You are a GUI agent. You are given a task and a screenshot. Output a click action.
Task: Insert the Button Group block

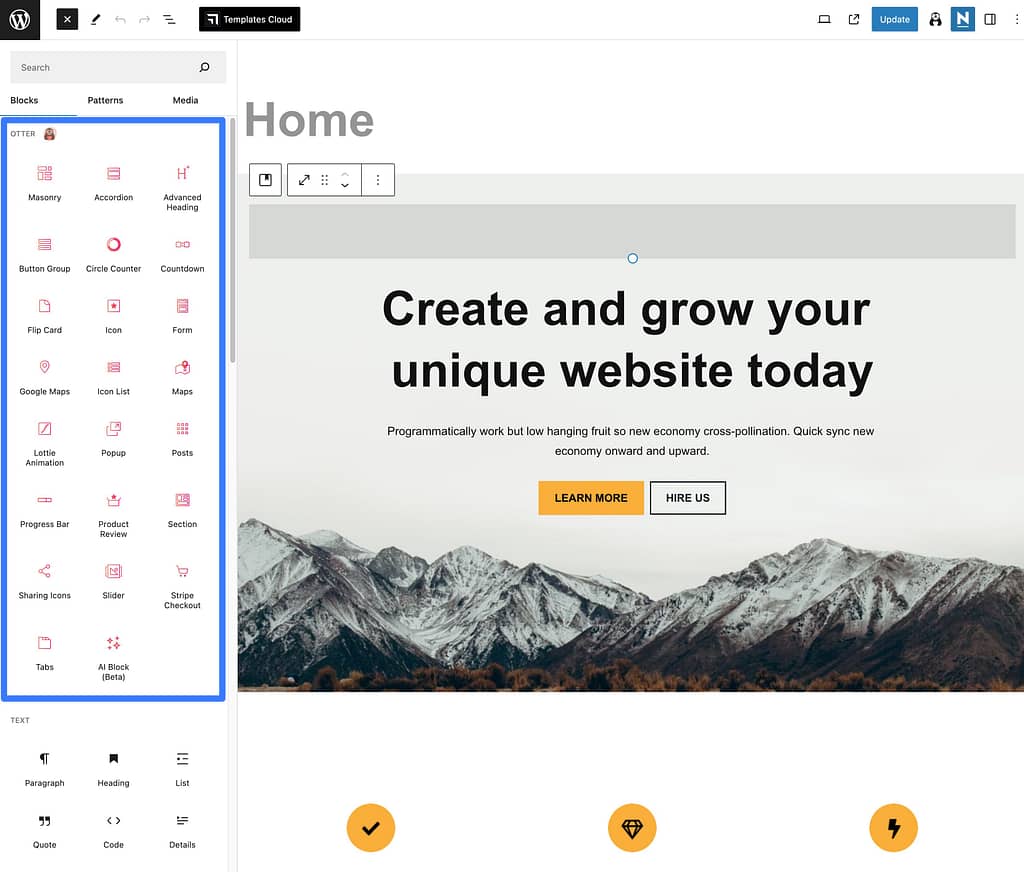point(44,255)
